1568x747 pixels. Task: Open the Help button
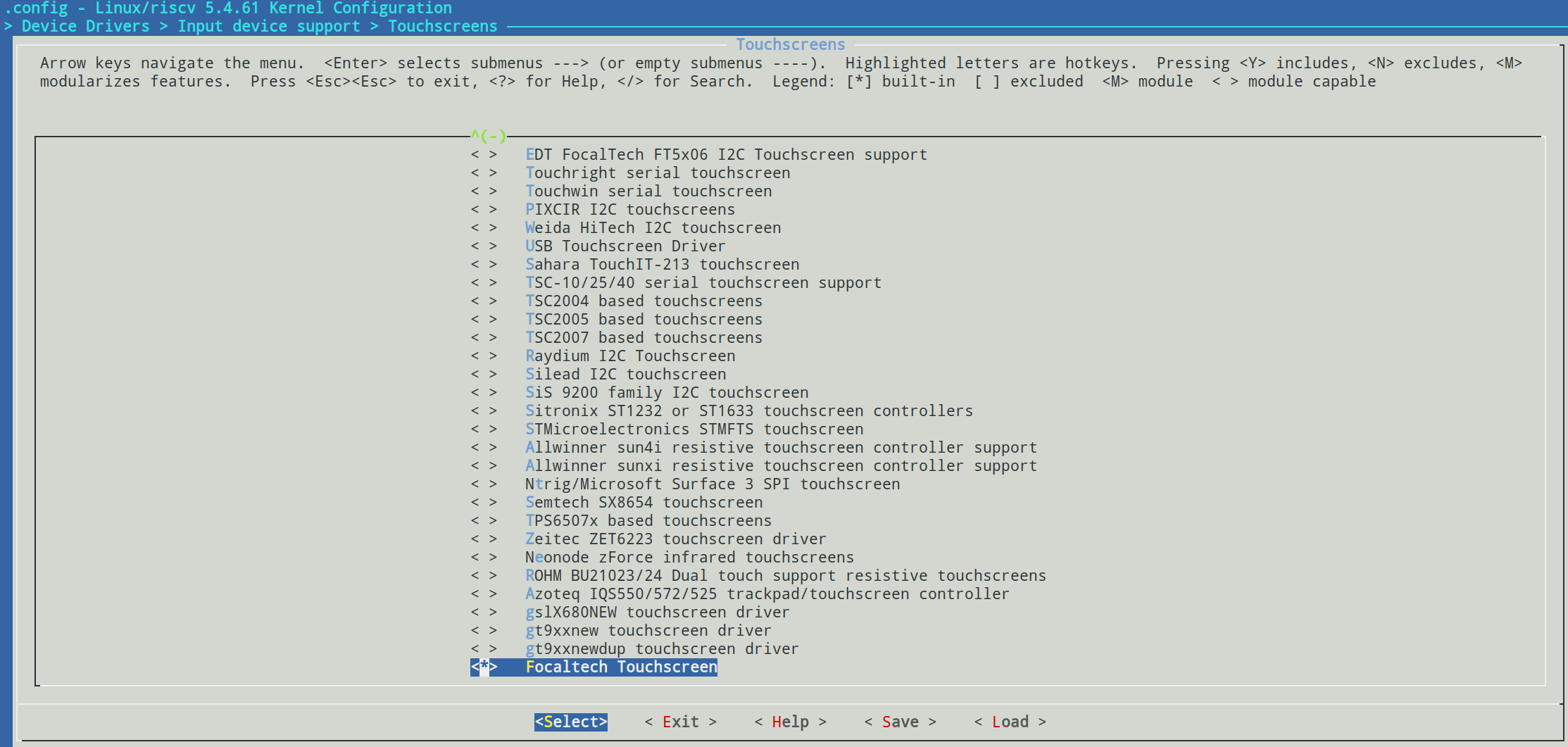[790, 722]
